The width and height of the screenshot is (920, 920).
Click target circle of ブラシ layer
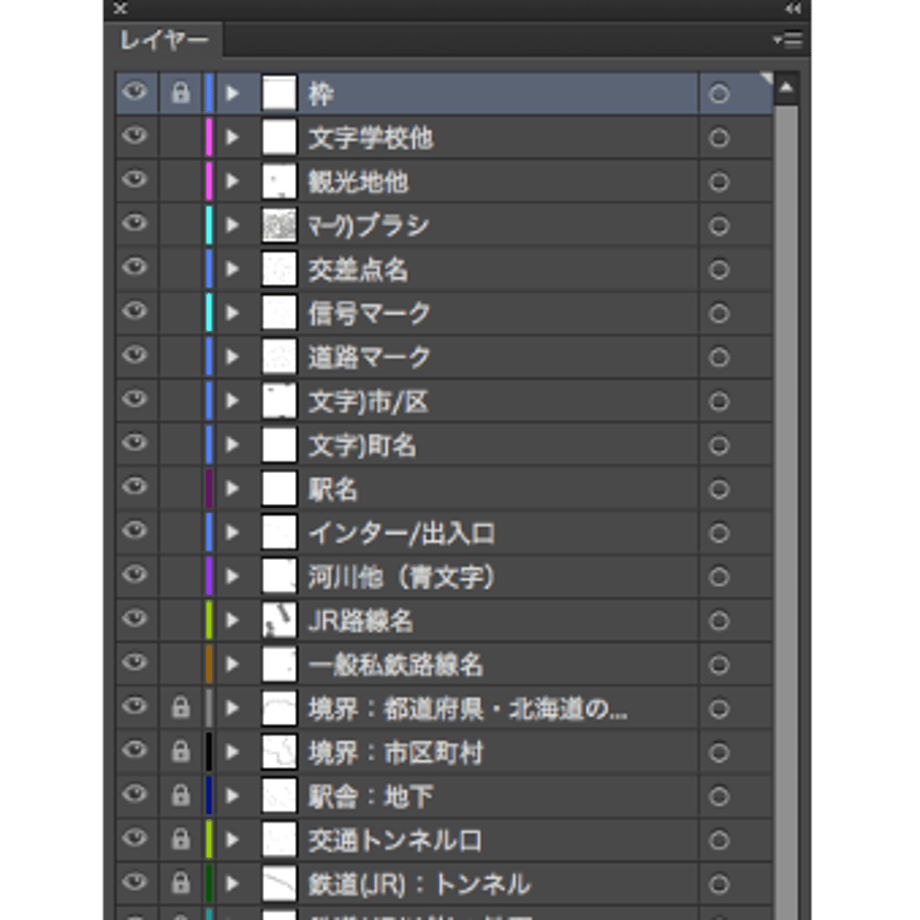point(719,225)
